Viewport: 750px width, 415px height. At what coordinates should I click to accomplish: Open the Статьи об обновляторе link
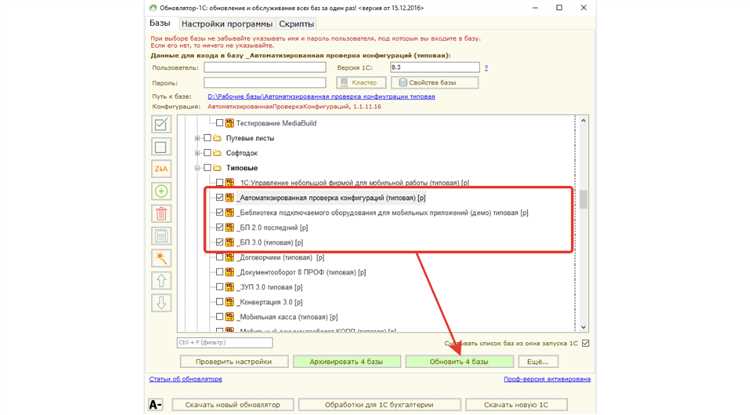tap(186, 379)
